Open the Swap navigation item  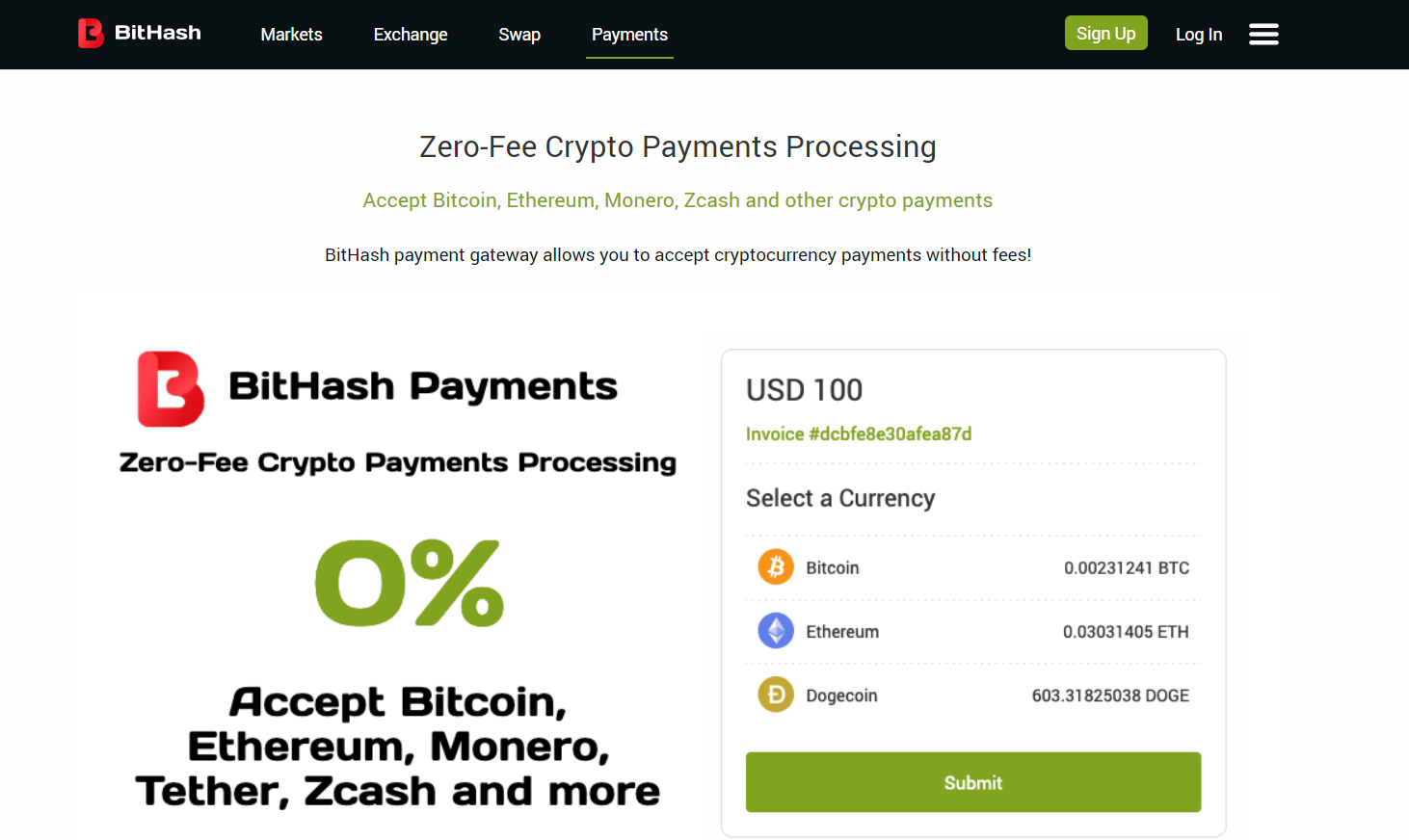coord(519,35)
